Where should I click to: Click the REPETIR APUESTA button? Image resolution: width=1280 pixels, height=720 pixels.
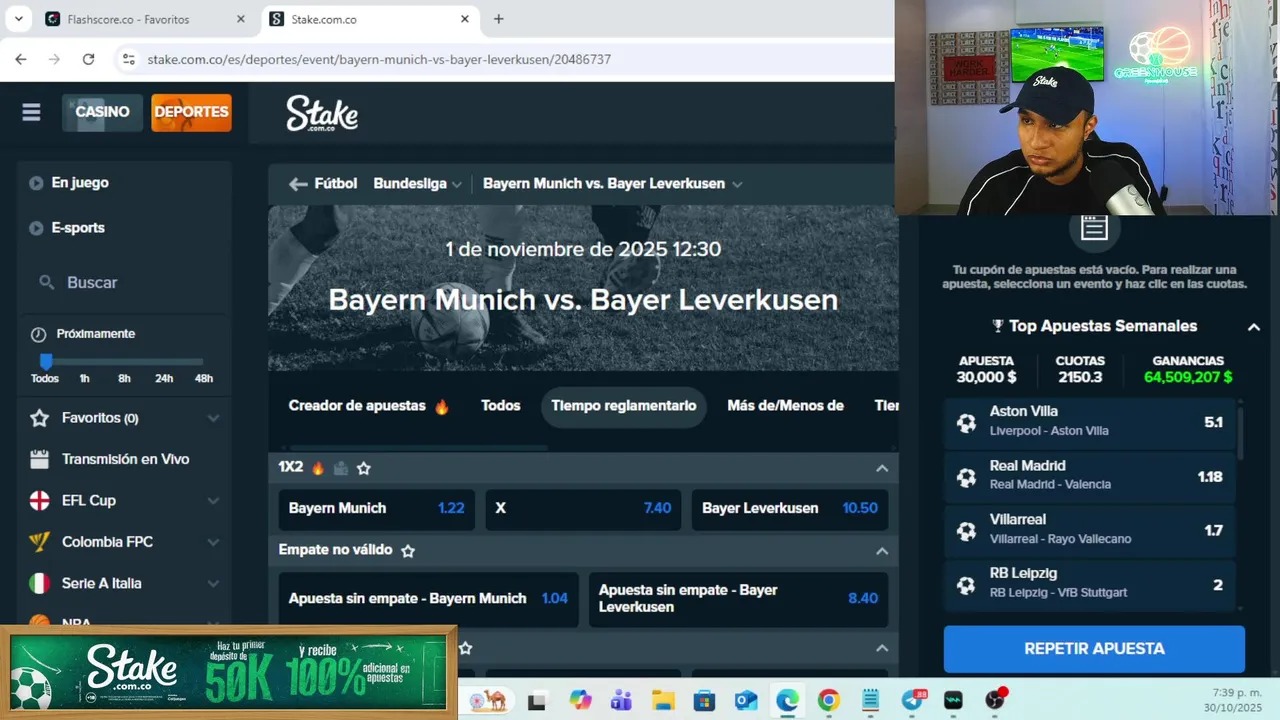click(x=1094, y=649)
